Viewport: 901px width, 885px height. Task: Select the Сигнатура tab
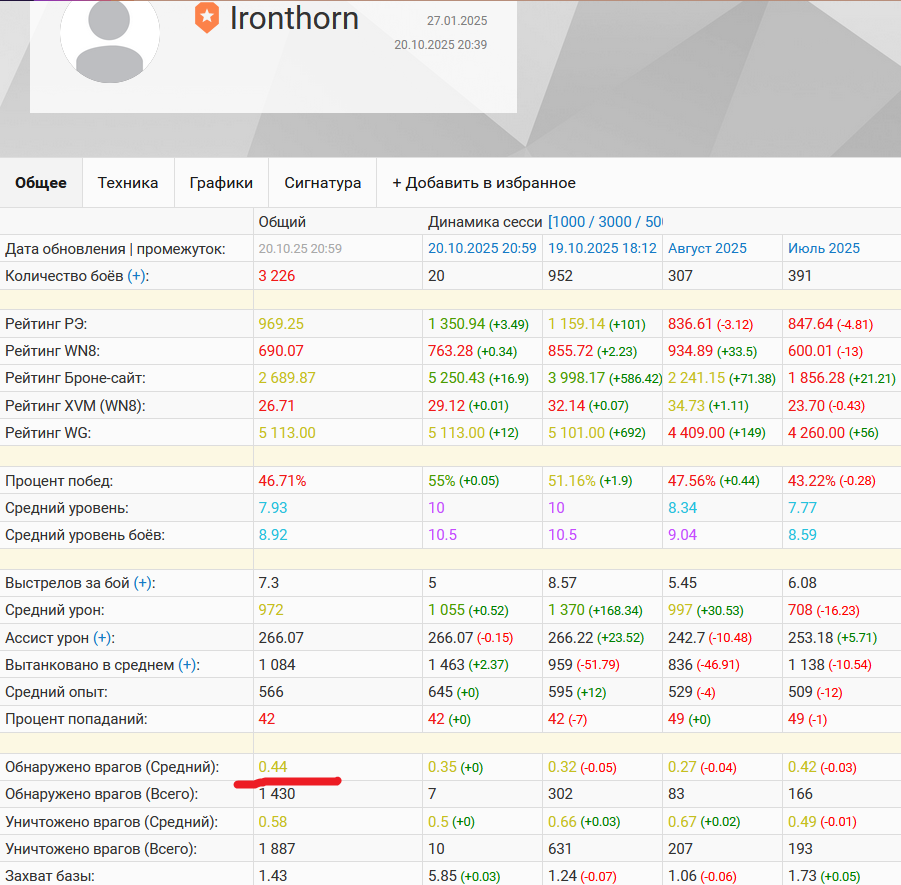tap(322, 183)
